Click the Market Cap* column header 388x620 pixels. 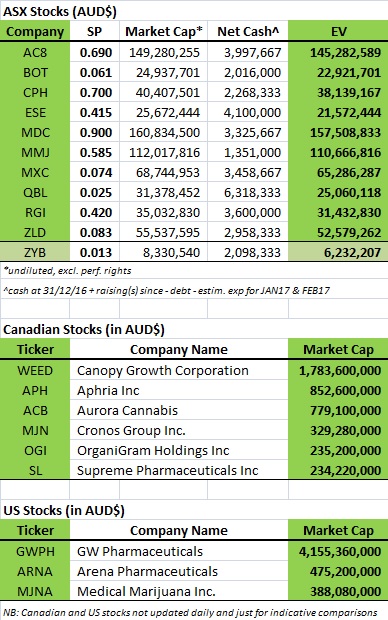pyautogui.click(x=163, y=32)
